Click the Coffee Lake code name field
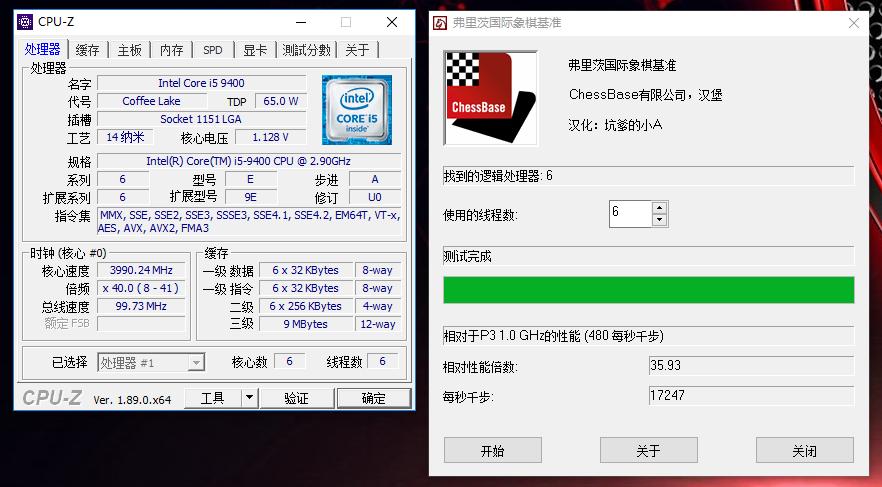 (x=152, y=101)
